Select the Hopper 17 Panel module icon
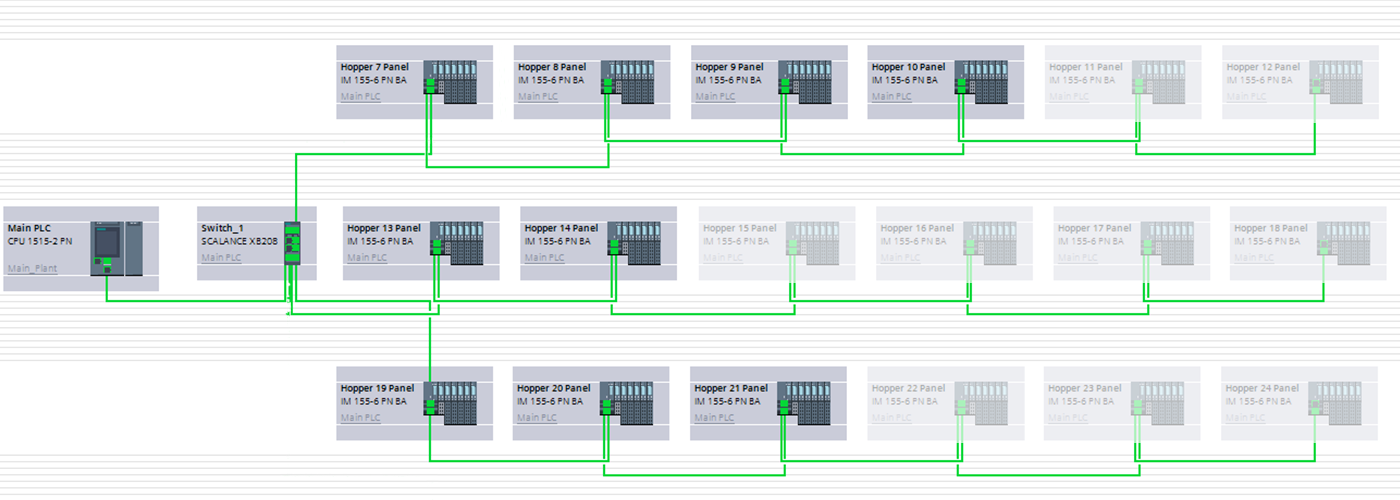This screenshot has height=500, width=1400. (1166, 243)
